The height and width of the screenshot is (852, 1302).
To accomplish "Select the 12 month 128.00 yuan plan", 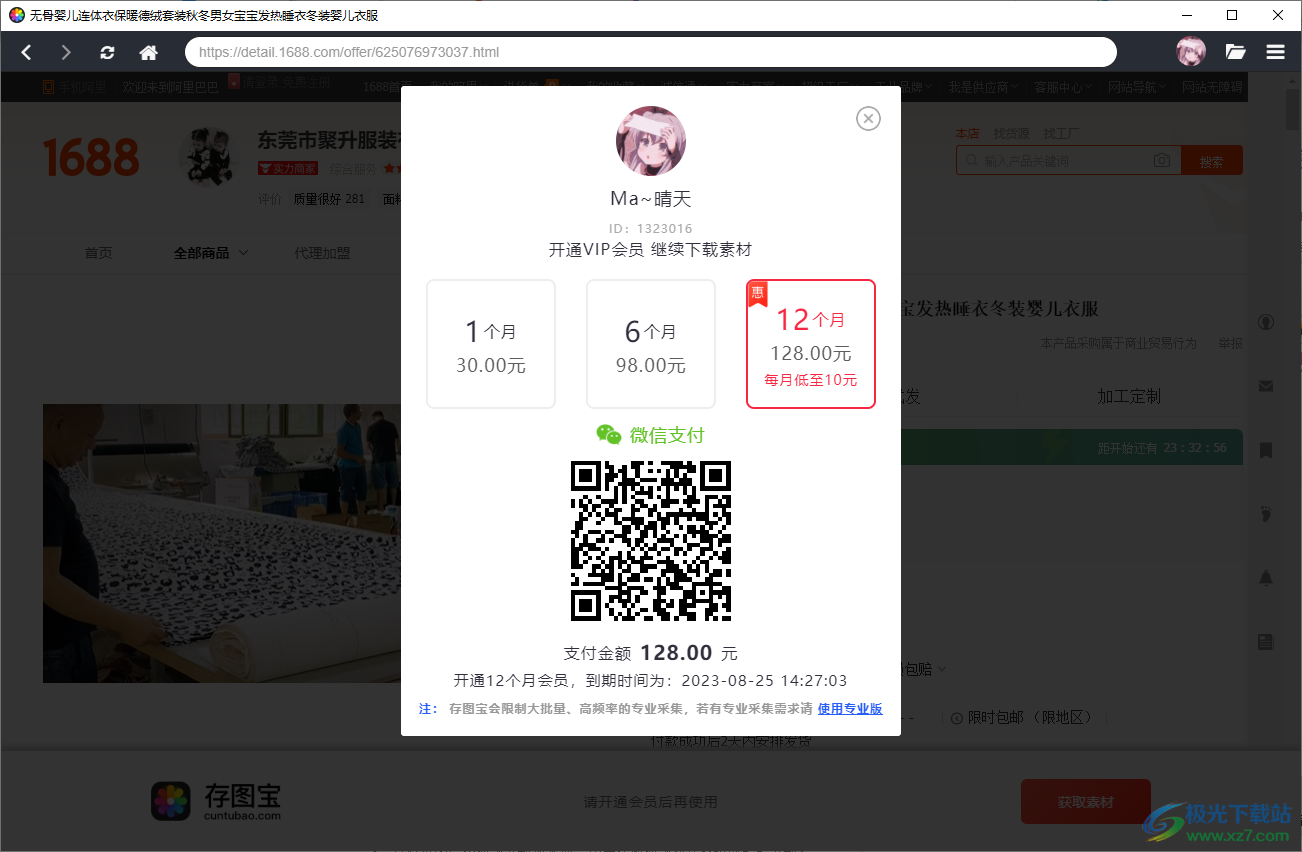I will click(x=811, y=344).
